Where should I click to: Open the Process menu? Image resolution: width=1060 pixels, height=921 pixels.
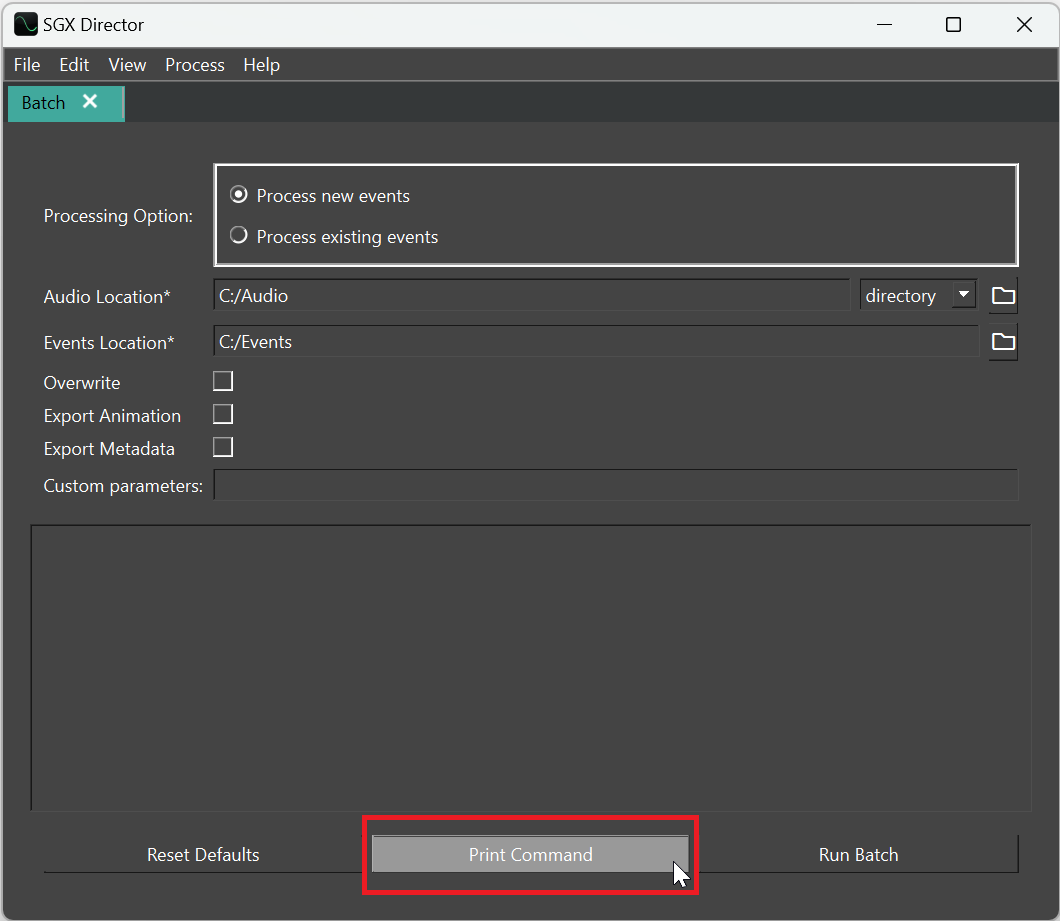(194, 65)
